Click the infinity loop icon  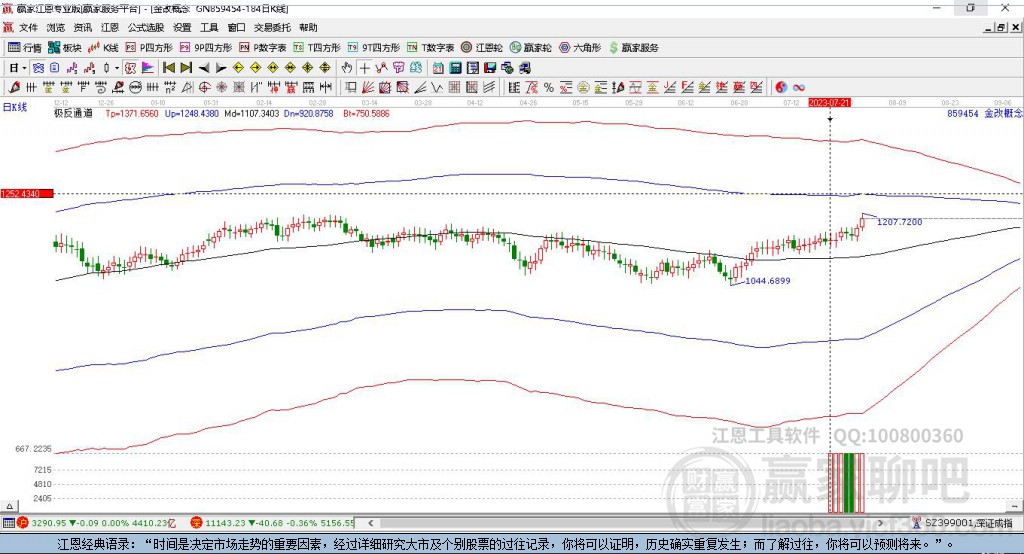point(799,87)
